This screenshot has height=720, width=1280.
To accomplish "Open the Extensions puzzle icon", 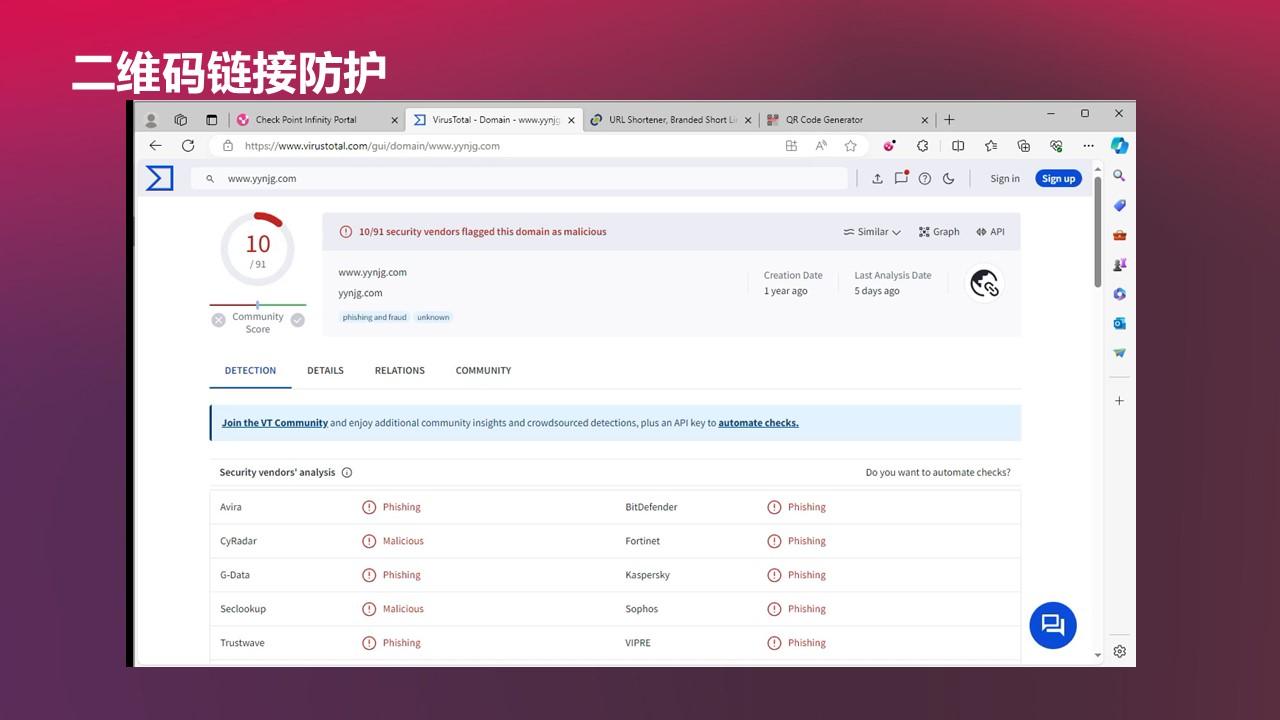I will coord(922,146).
